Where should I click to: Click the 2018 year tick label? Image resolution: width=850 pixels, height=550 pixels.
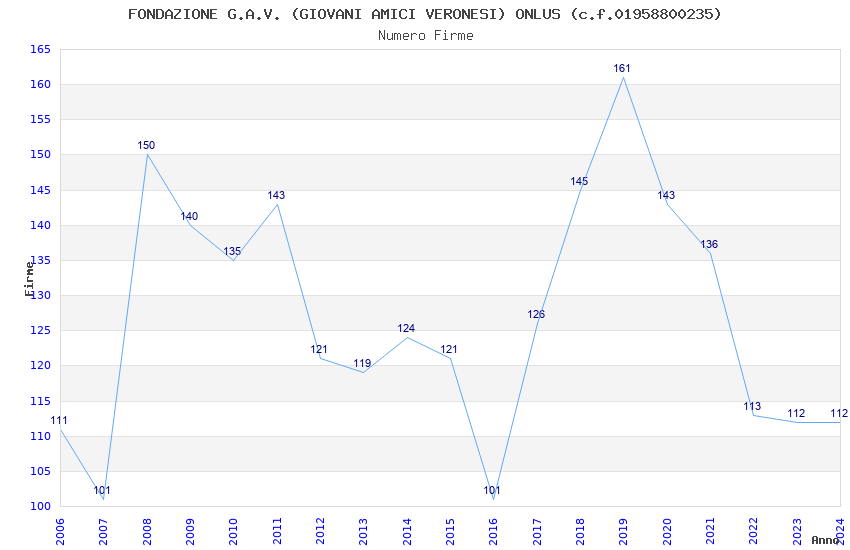(580, 531)
